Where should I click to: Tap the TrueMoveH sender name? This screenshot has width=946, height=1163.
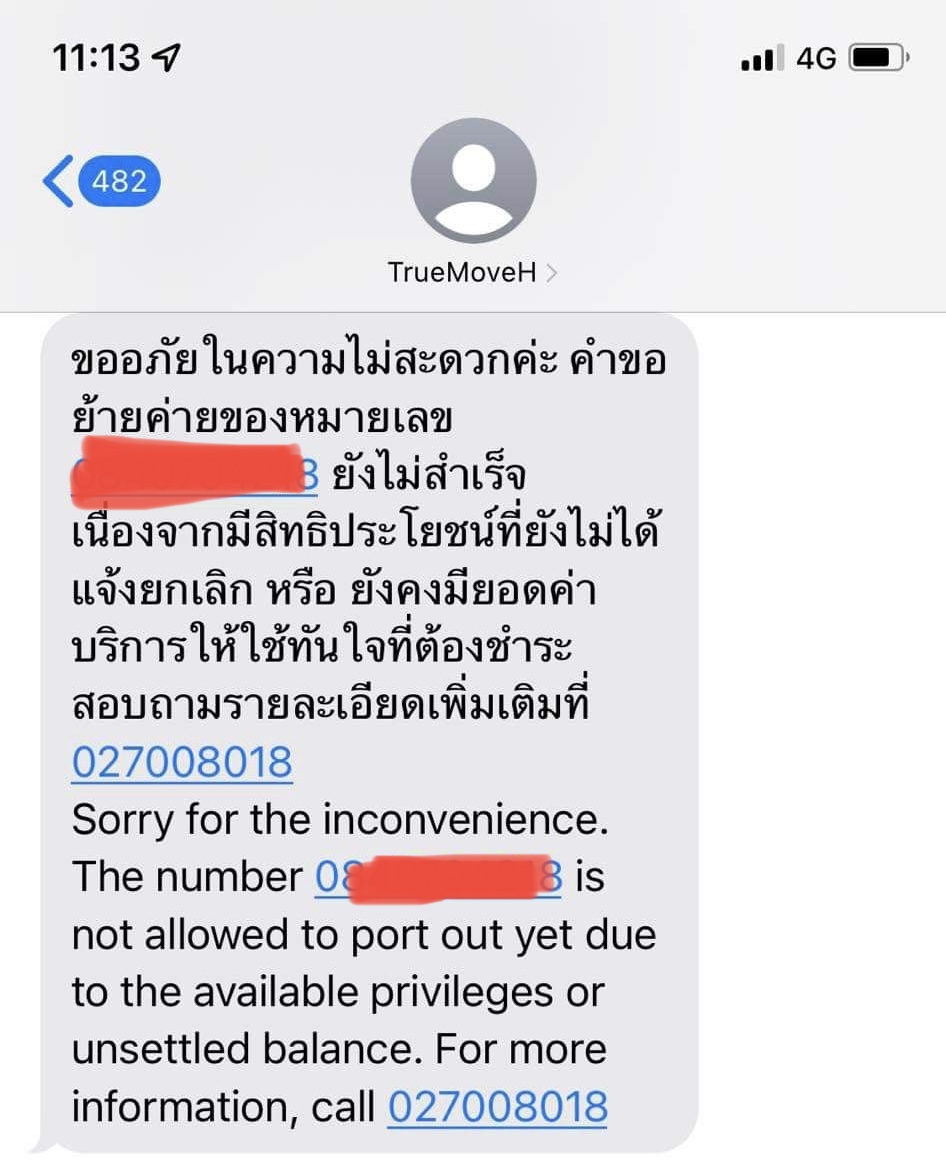point(461,272)
